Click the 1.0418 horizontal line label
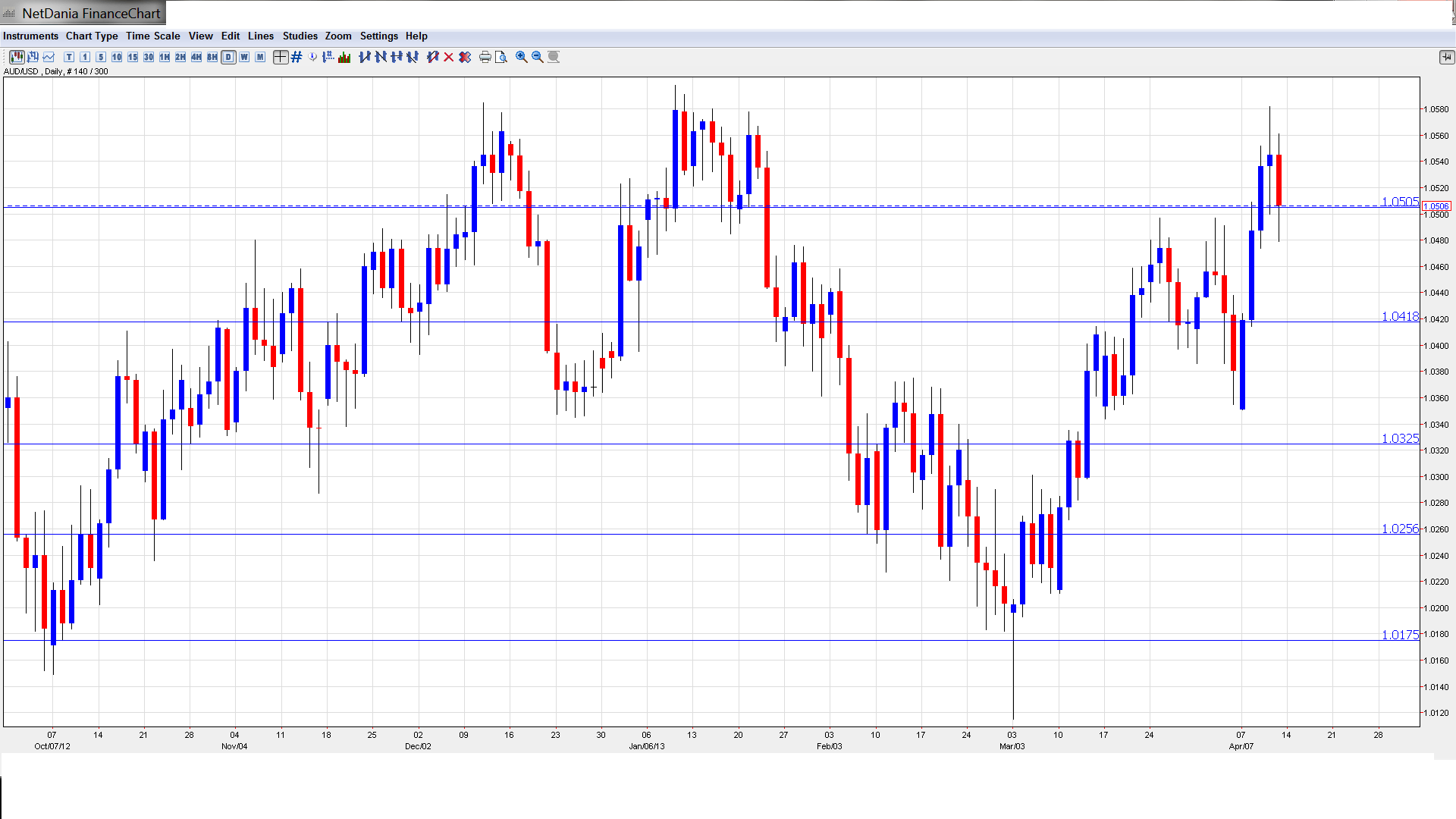This screenshot has width=1456, height=819. tap(1399, 317)
